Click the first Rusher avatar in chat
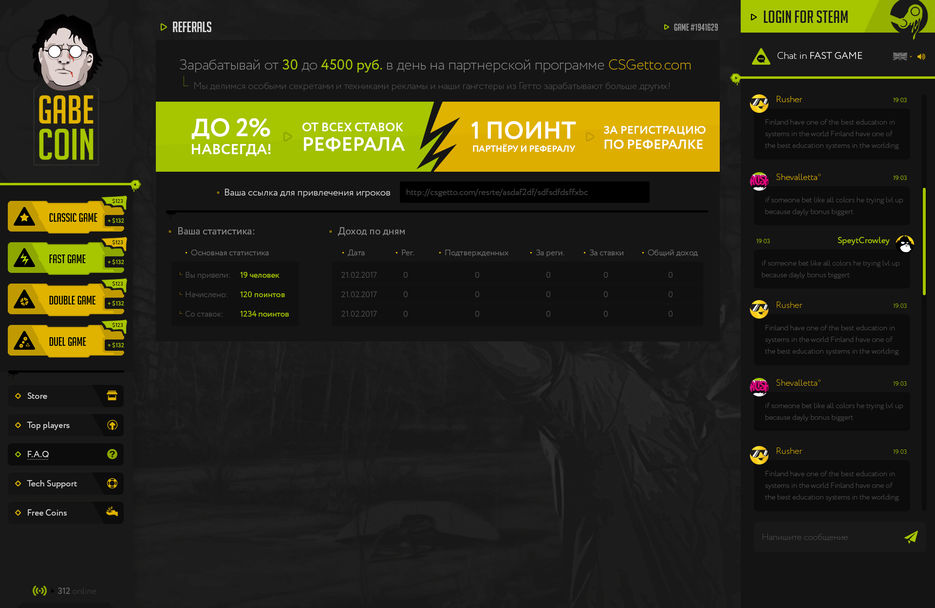Viewport: 935px width, 608px height. pyautogui.click(x=759, y=103)
